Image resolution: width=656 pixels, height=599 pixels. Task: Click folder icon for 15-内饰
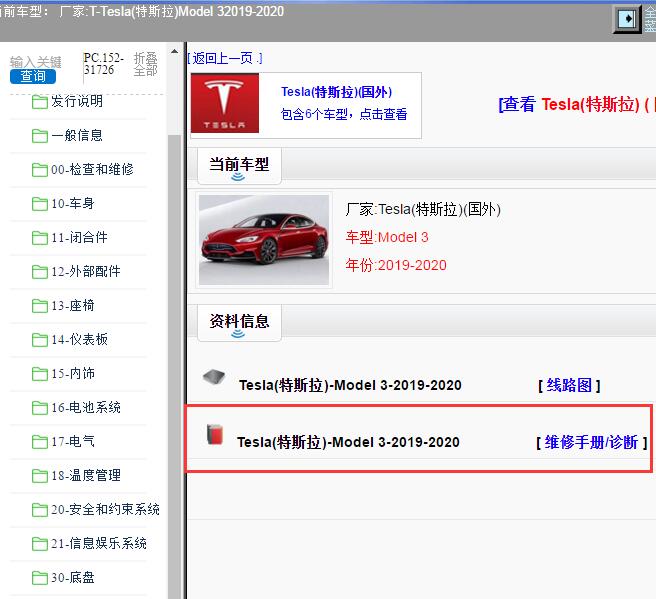(x=40, y=374)
